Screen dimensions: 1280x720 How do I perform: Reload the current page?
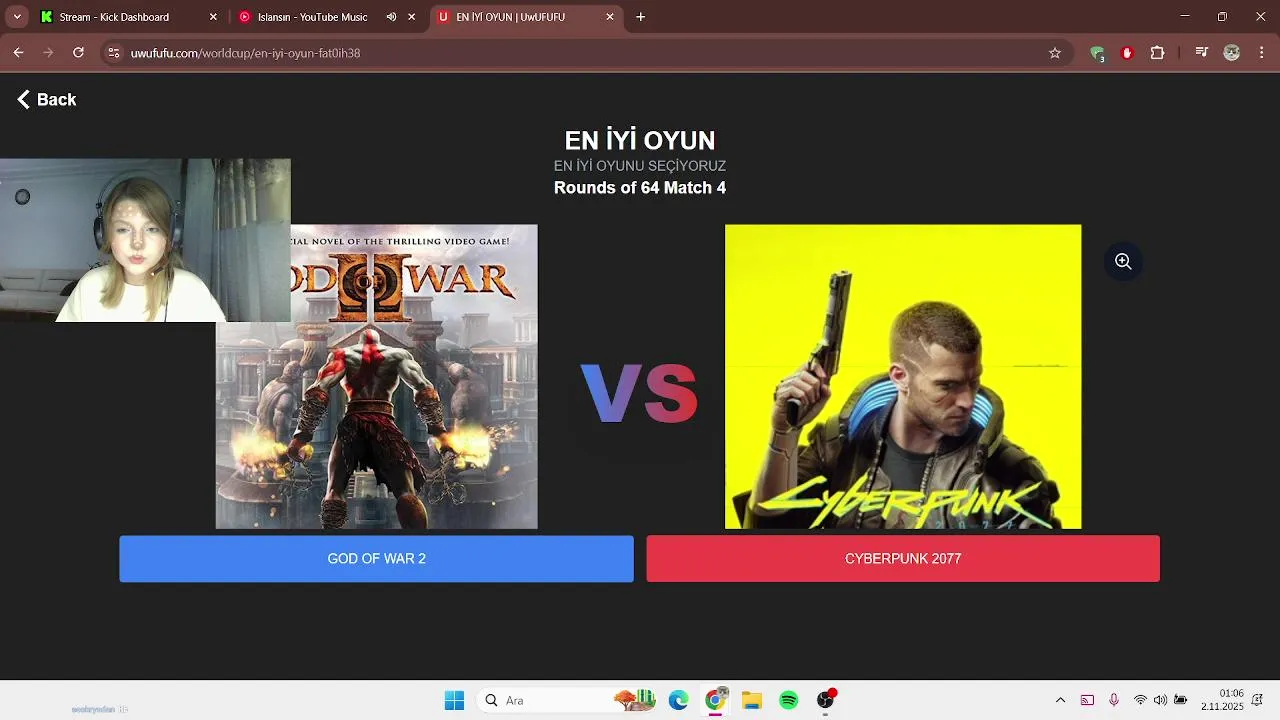tap(78, 53)
